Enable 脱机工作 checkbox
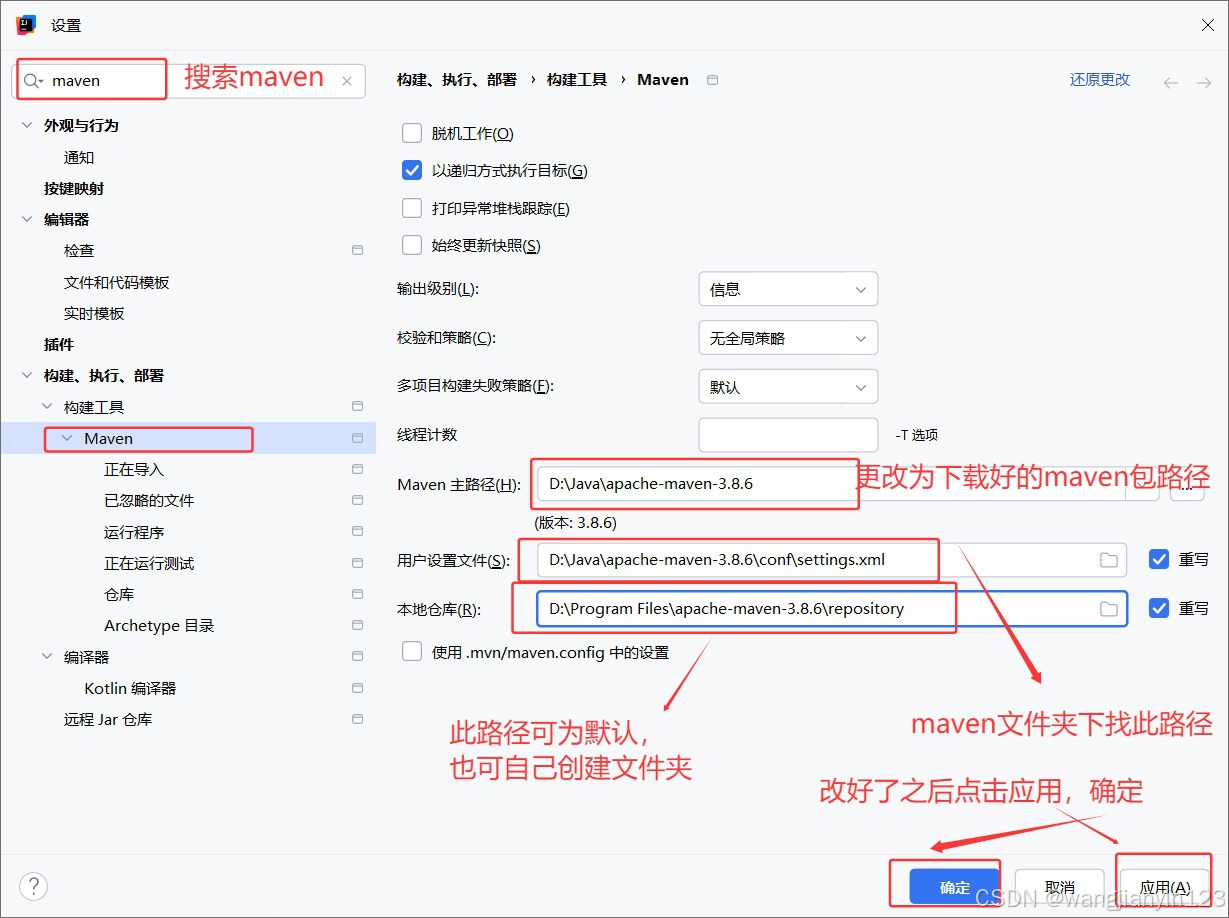 tap(412, 133)
